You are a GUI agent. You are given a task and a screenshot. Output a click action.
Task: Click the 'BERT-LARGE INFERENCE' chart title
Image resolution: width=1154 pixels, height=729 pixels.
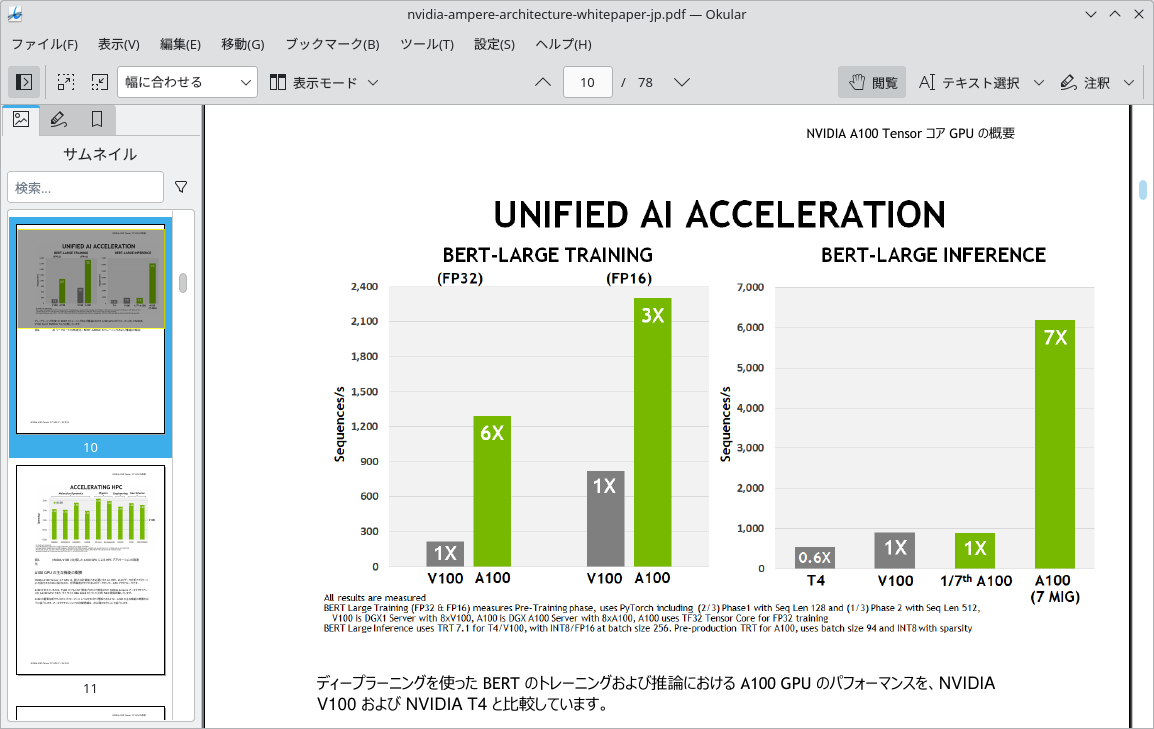(933, 255)
